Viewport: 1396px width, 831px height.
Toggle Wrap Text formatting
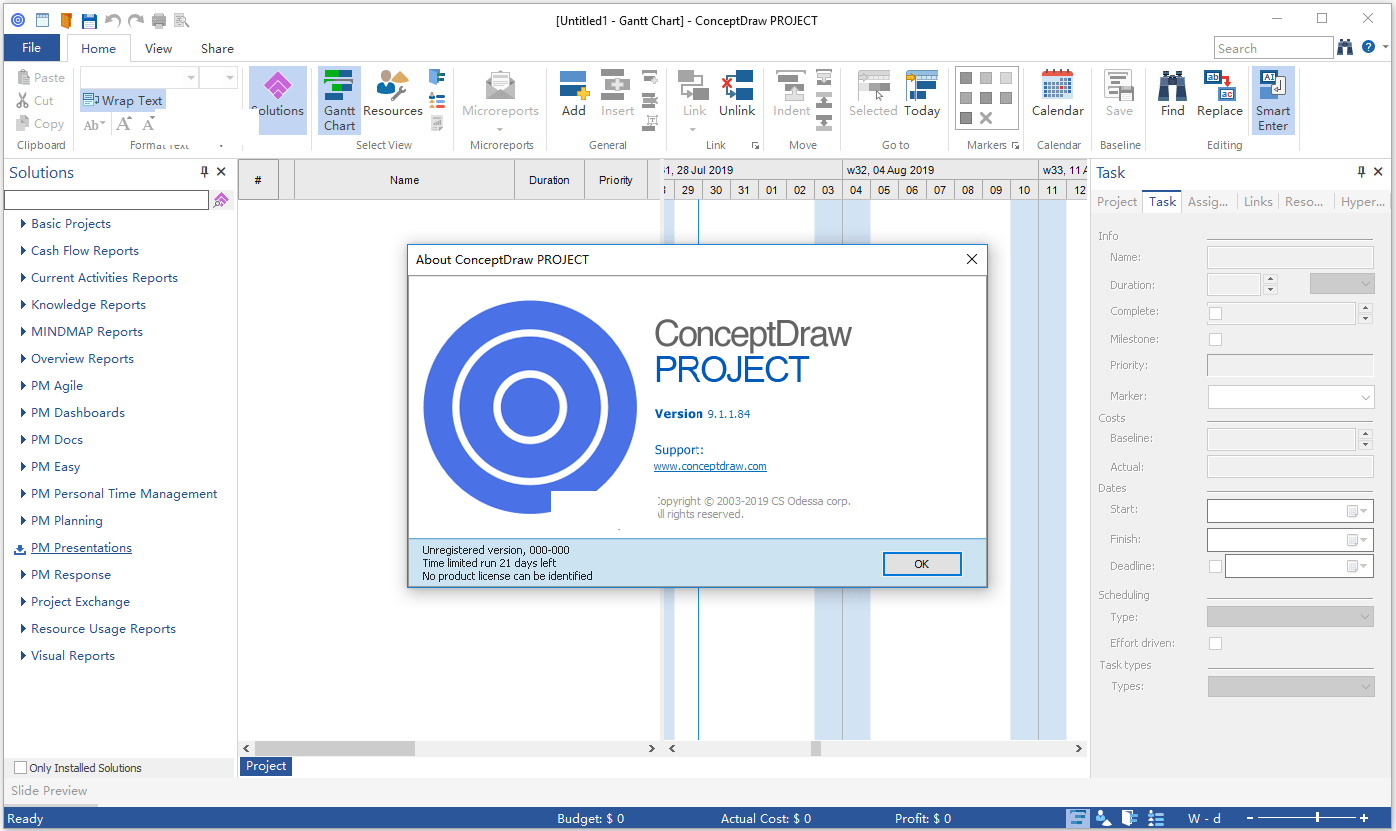click(122, 100)
